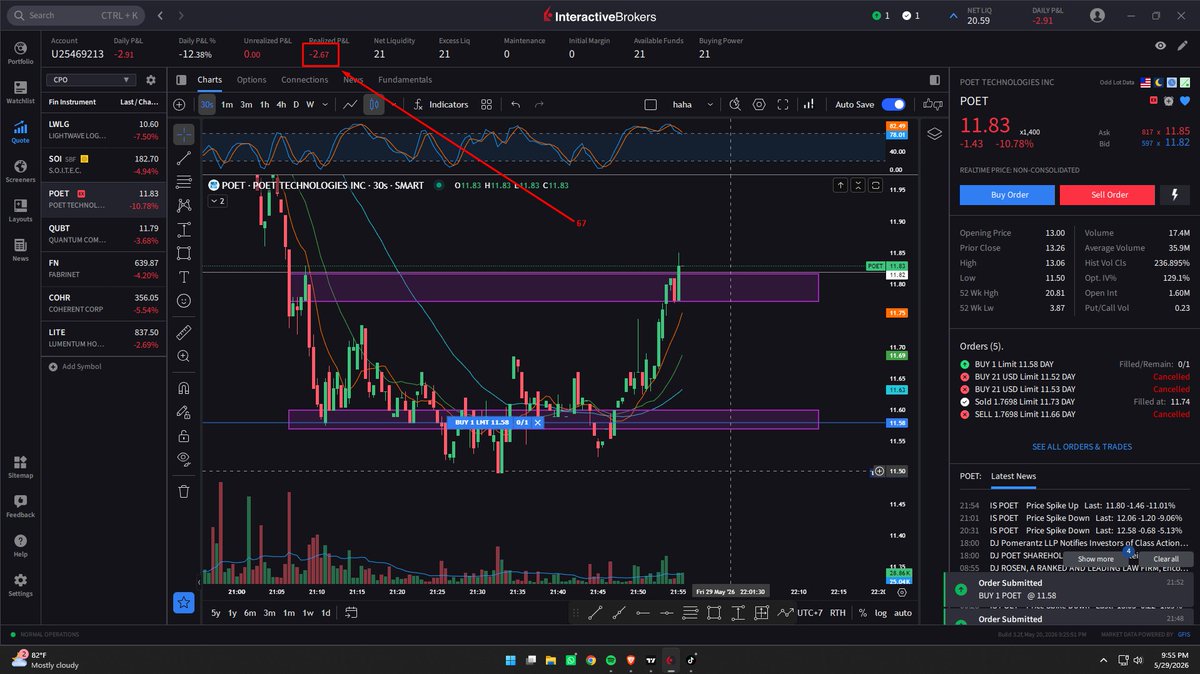Click the Search box in the header
Image resolution: width=1200 pixels, height=674 pixels.
click(77, 16)
